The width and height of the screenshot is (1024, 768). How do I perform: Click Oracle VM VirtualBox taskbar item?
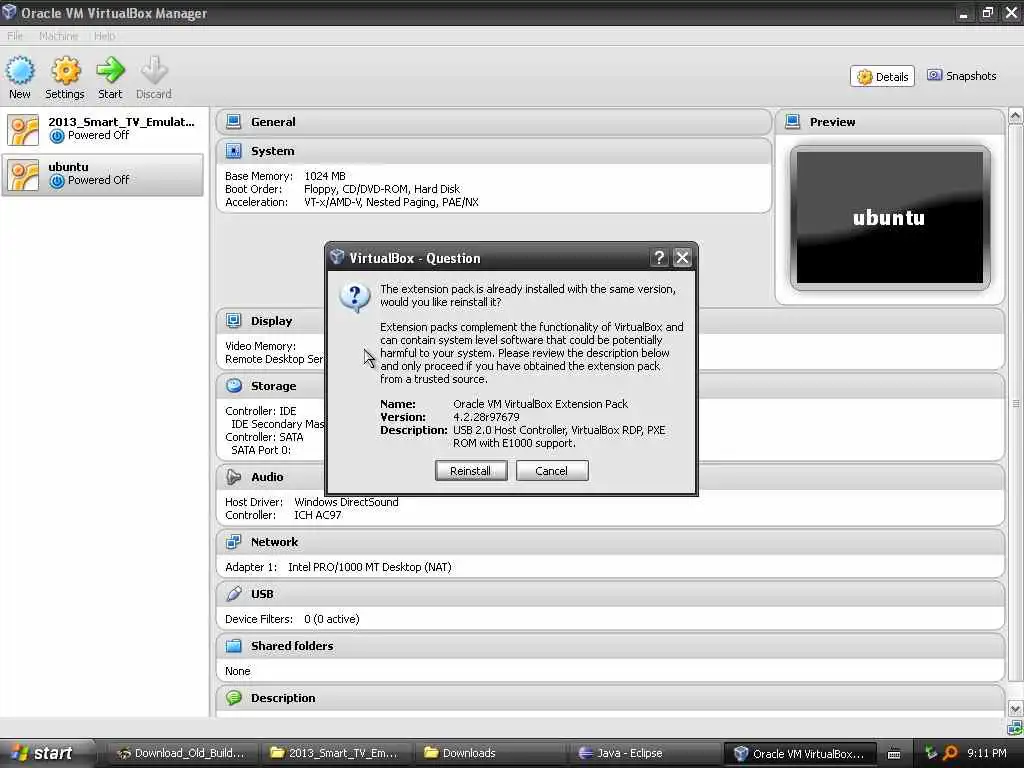798,754
